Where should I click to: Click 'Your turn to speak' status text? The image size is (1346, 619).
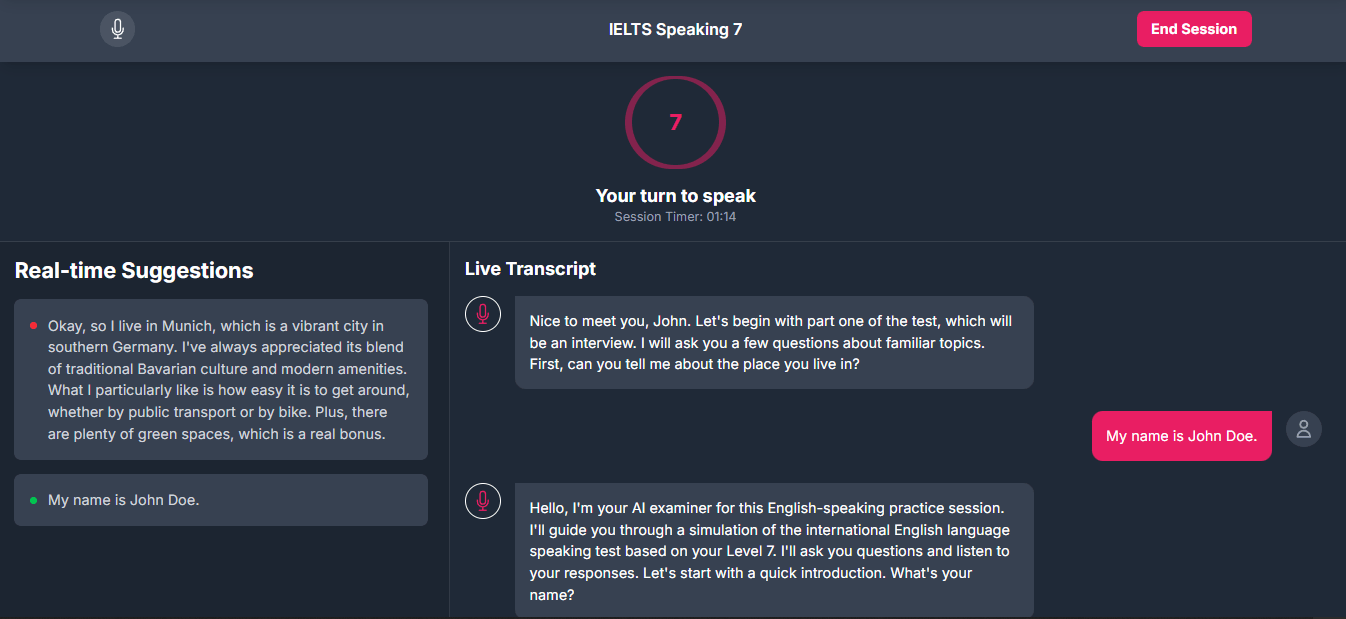676,196
